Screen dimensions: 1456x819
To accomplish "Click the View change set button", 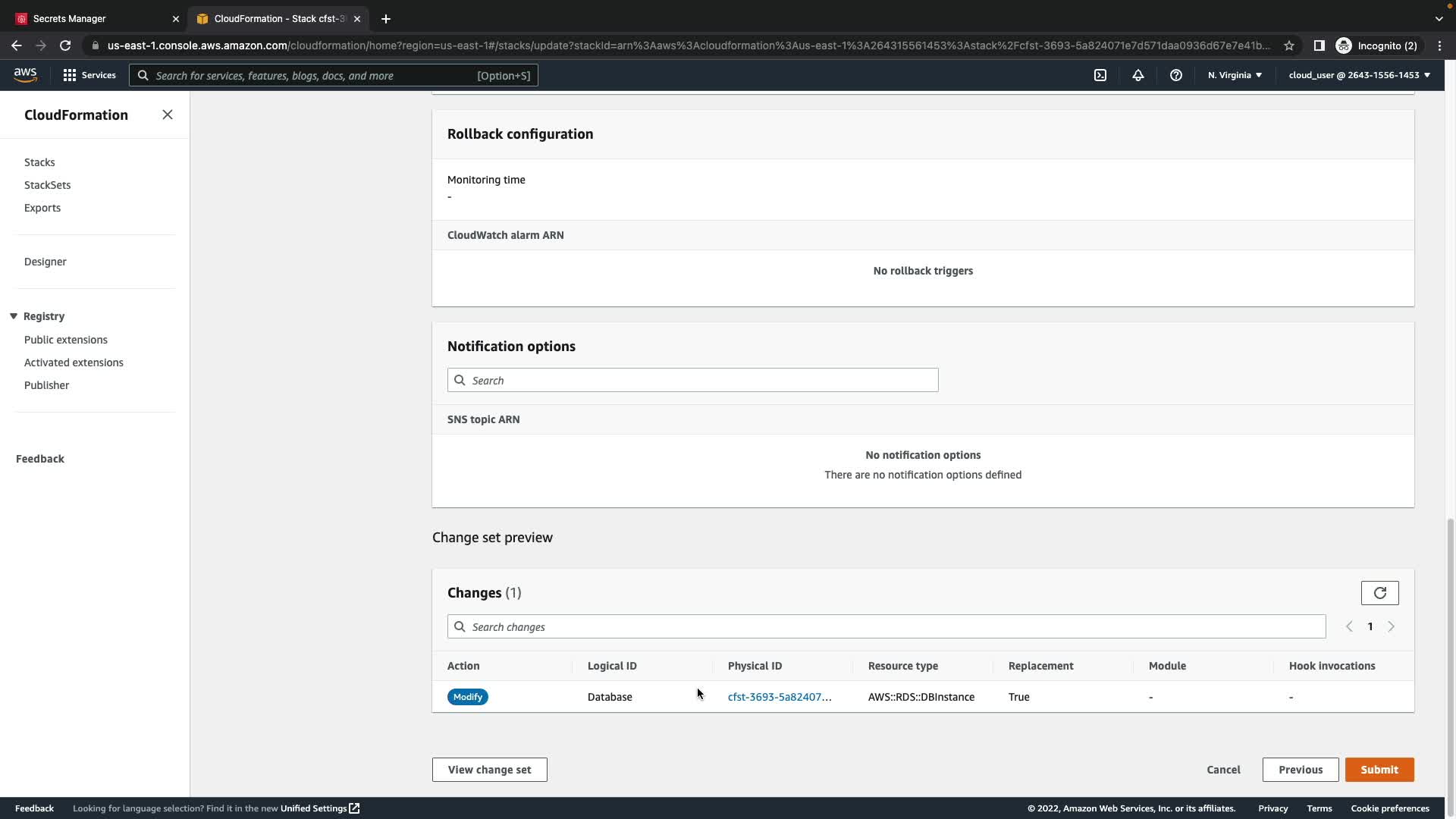I will tap(489, 770).
